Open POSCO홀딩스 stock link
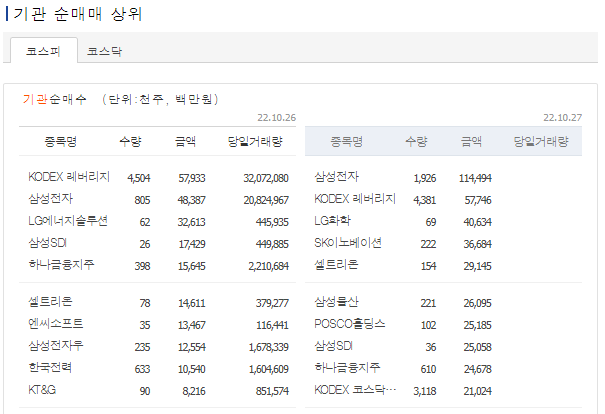The image size is (605, 414). click(x=350, y=324)
